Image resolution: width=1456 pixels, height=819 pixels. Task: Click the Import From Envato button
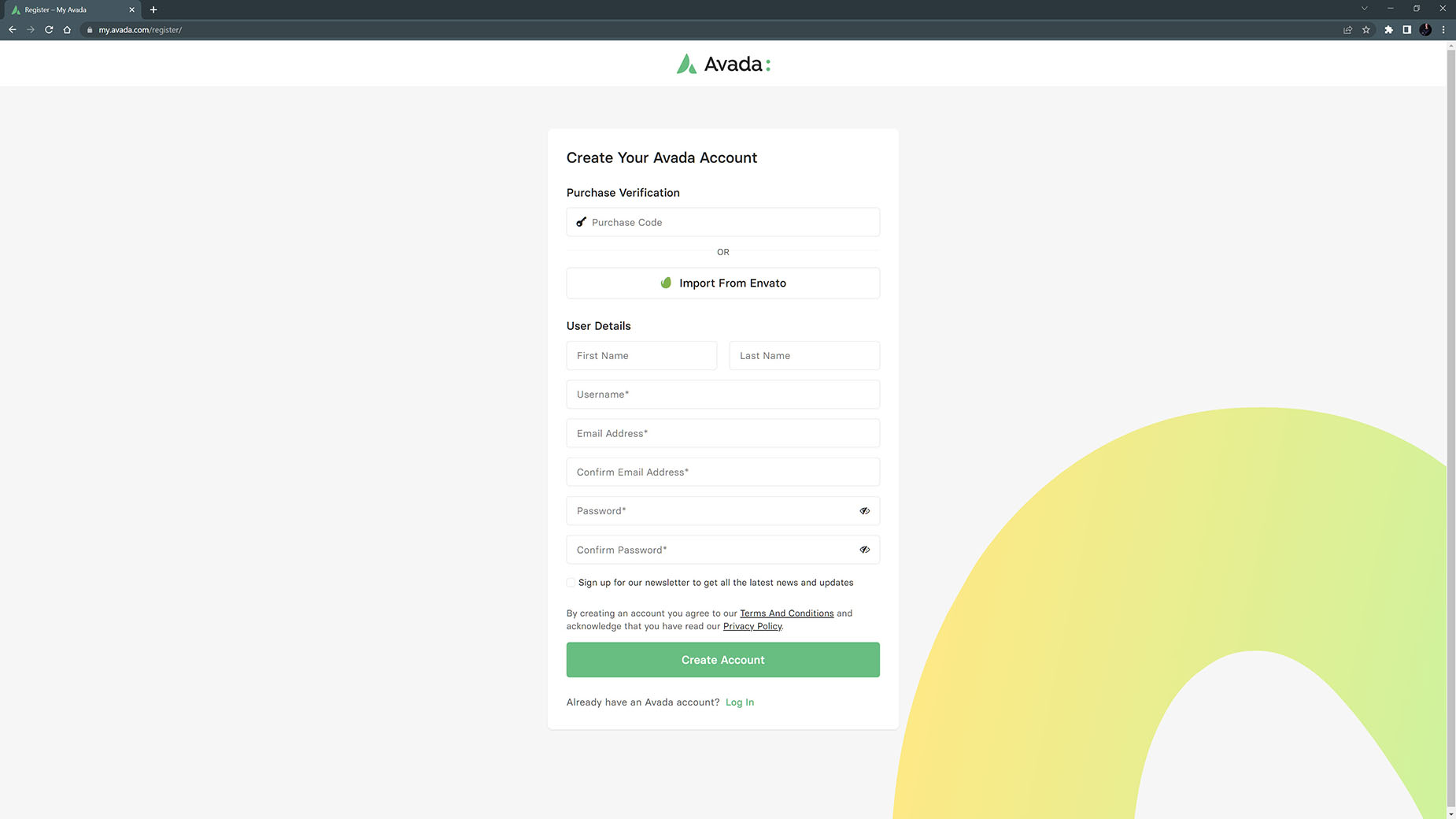723,283
